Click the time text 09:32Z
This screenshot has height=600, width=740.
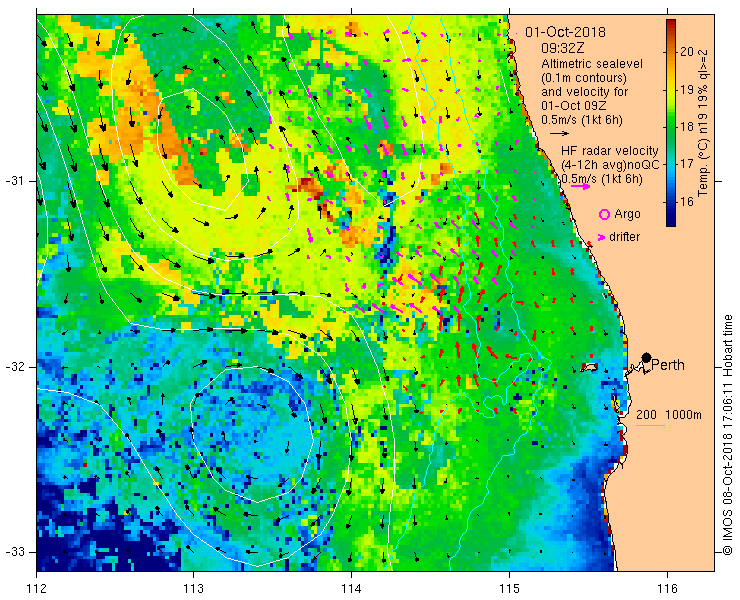tap(562, 48)
